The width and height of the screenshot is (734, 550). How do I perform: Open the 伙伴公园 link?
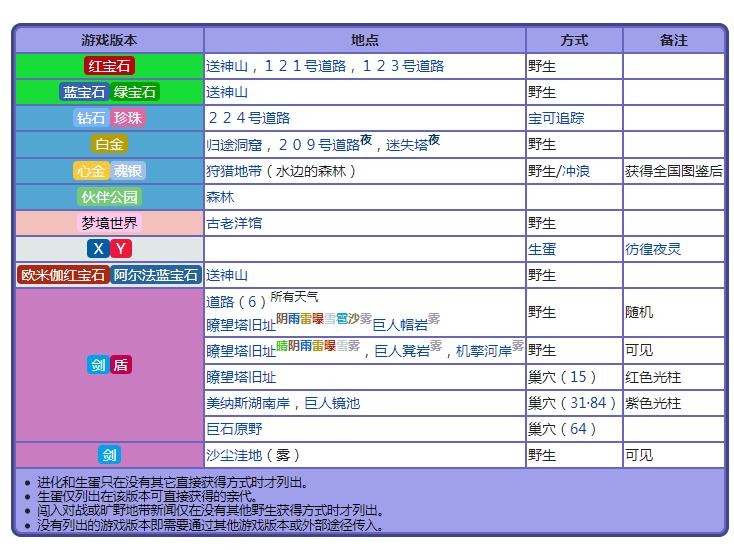pyautogui.click(x=110, y=197)
